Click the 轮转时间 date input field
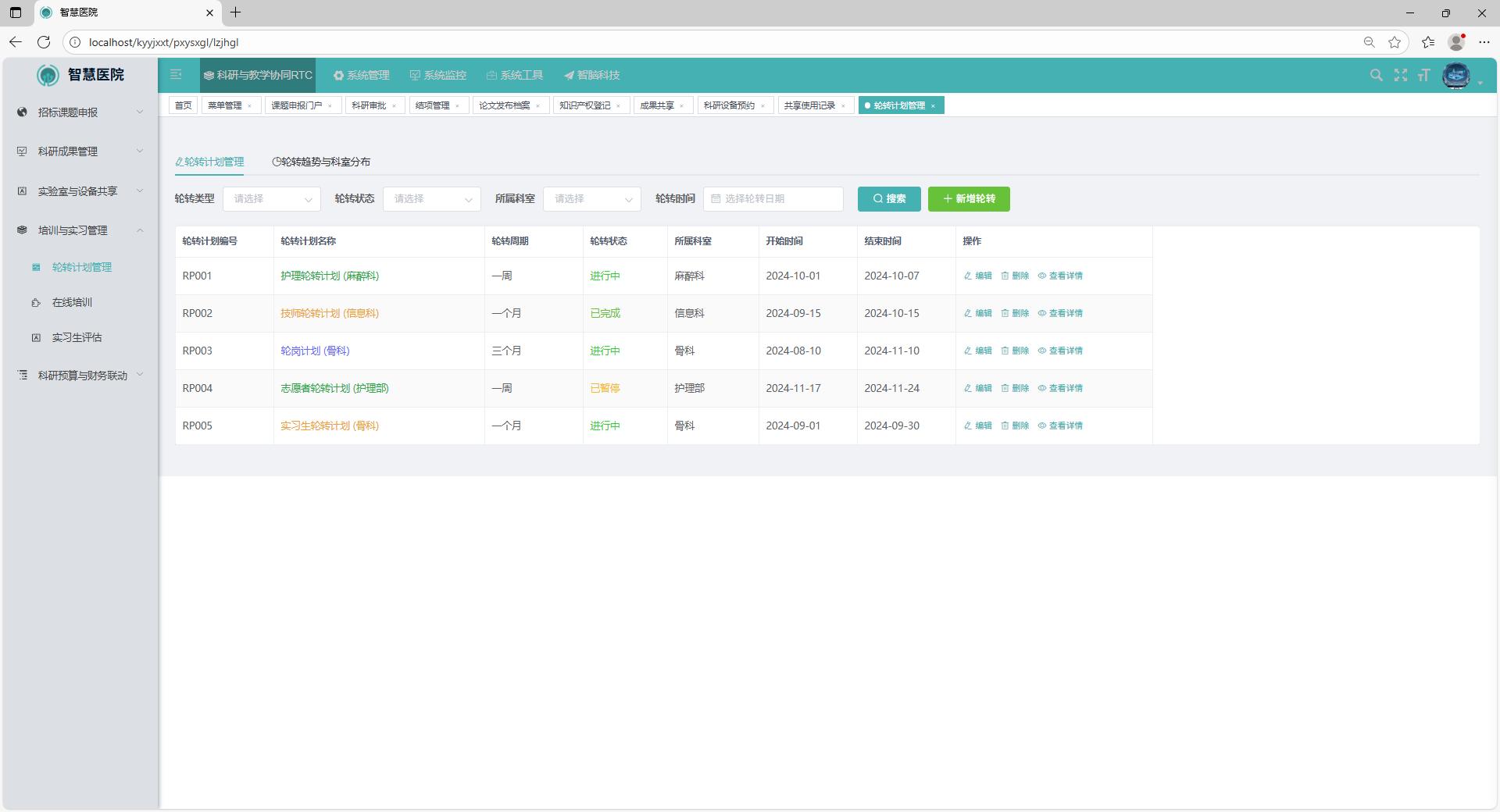 (773, 199)
